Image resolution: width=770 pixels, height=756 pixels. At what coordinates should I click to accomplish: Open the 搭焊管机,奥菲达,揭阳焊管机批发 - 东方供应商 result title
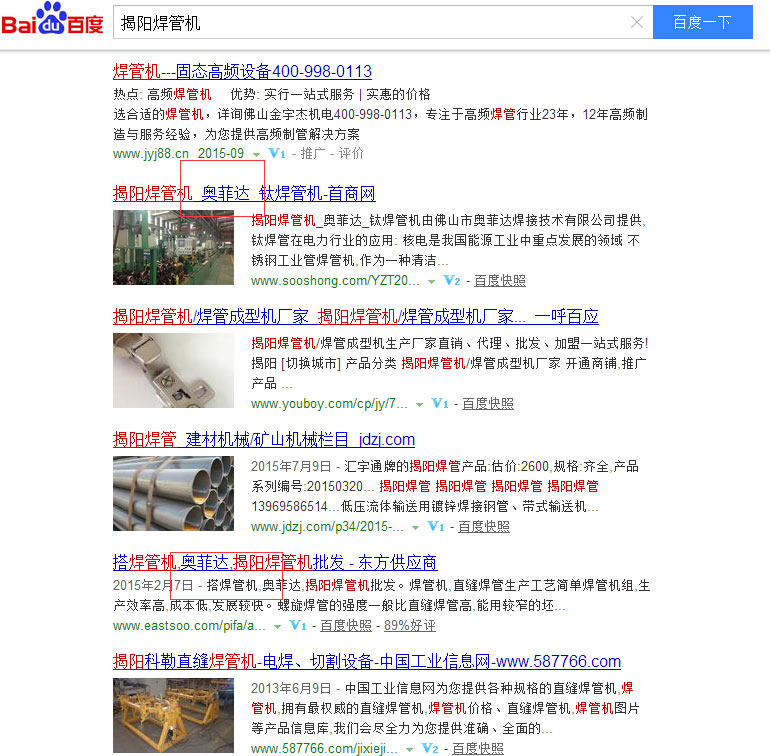[x=275, y=562]
